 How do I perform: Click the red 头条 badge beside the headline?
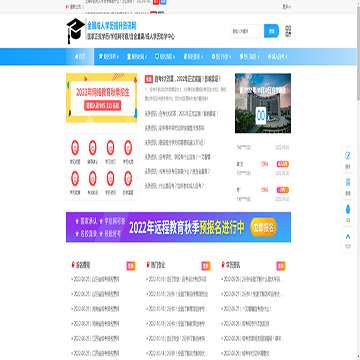click(149, 79)
